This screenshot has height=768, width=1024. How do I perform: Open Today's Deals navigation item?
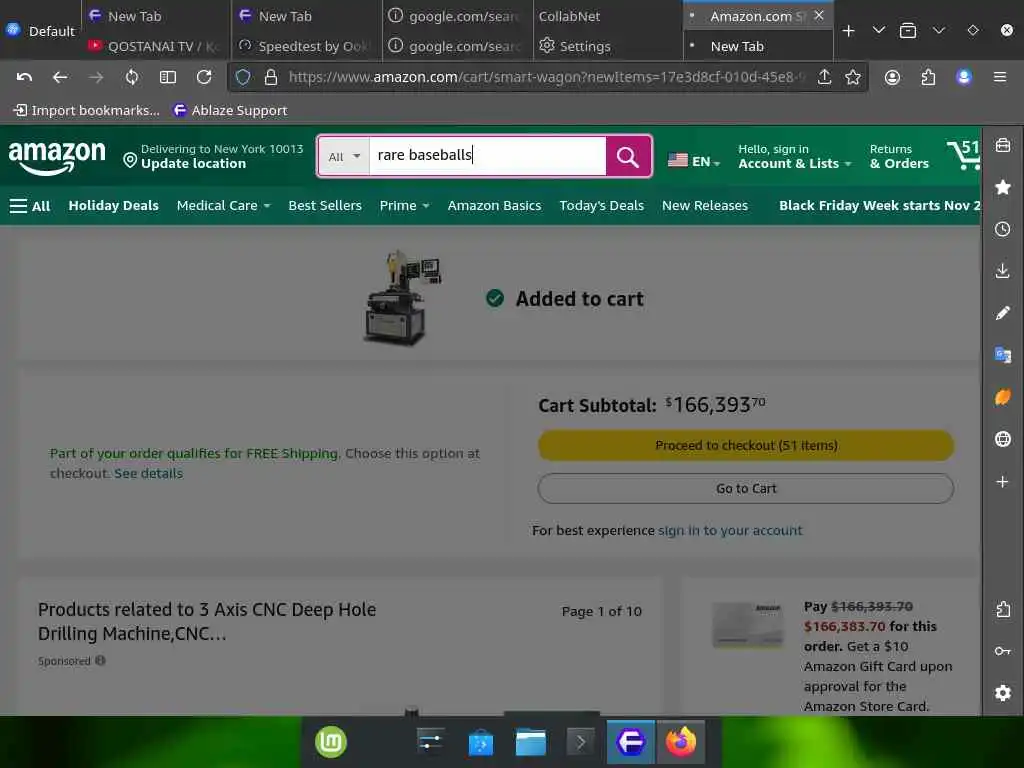click(601, 205)
